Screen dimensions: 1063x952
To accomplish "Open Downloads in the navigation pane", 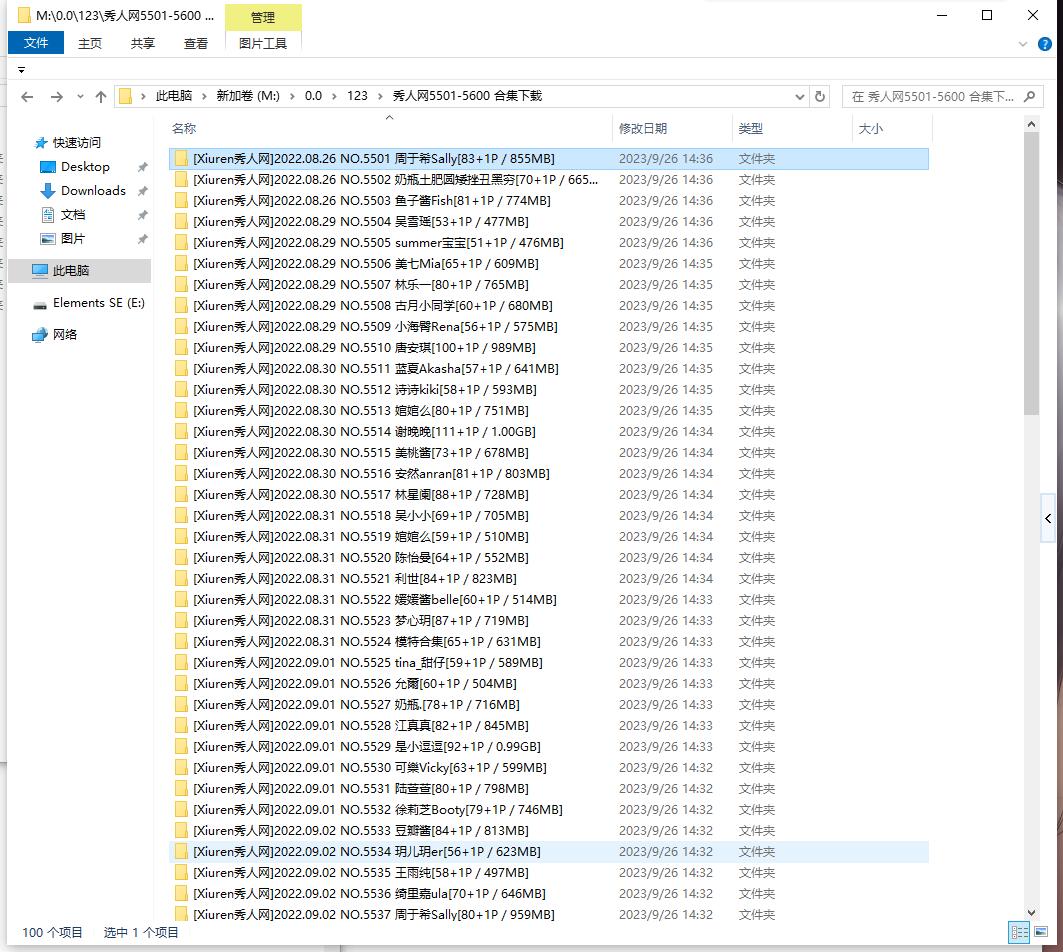I will tap(93, 191).
